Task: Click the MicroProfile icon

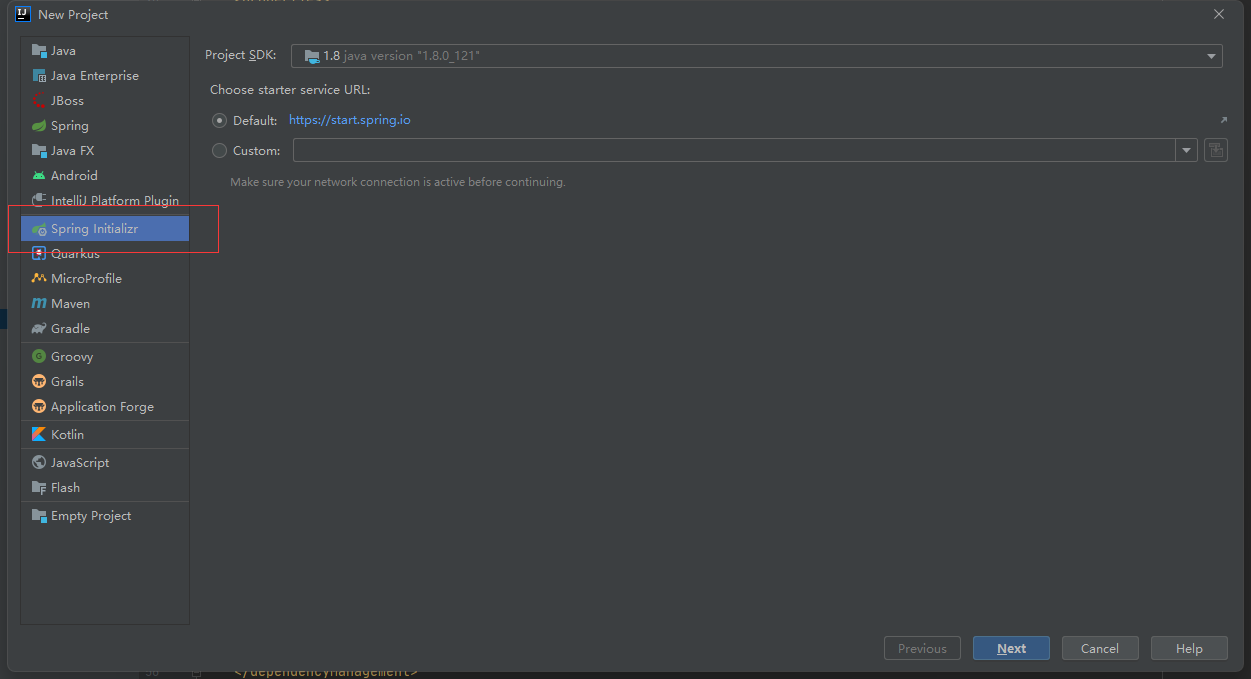Action: click(39, 278)
